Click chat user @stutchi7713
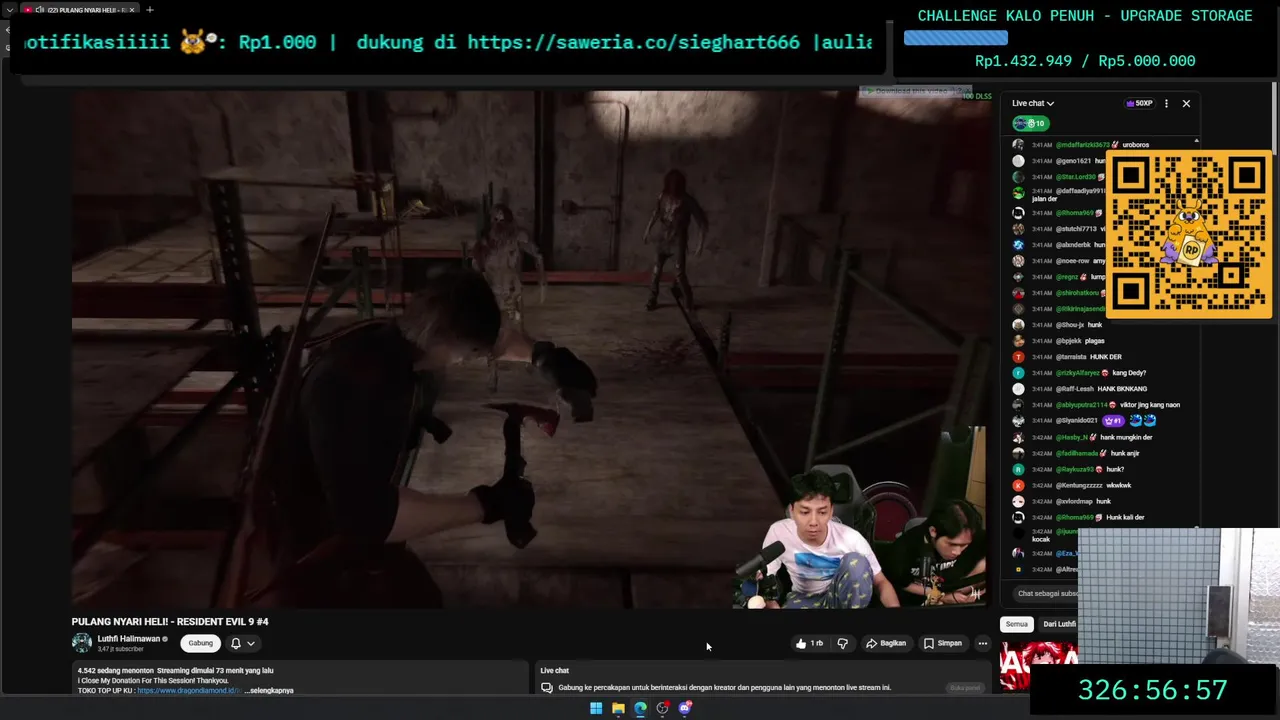 coord(1076,229)
